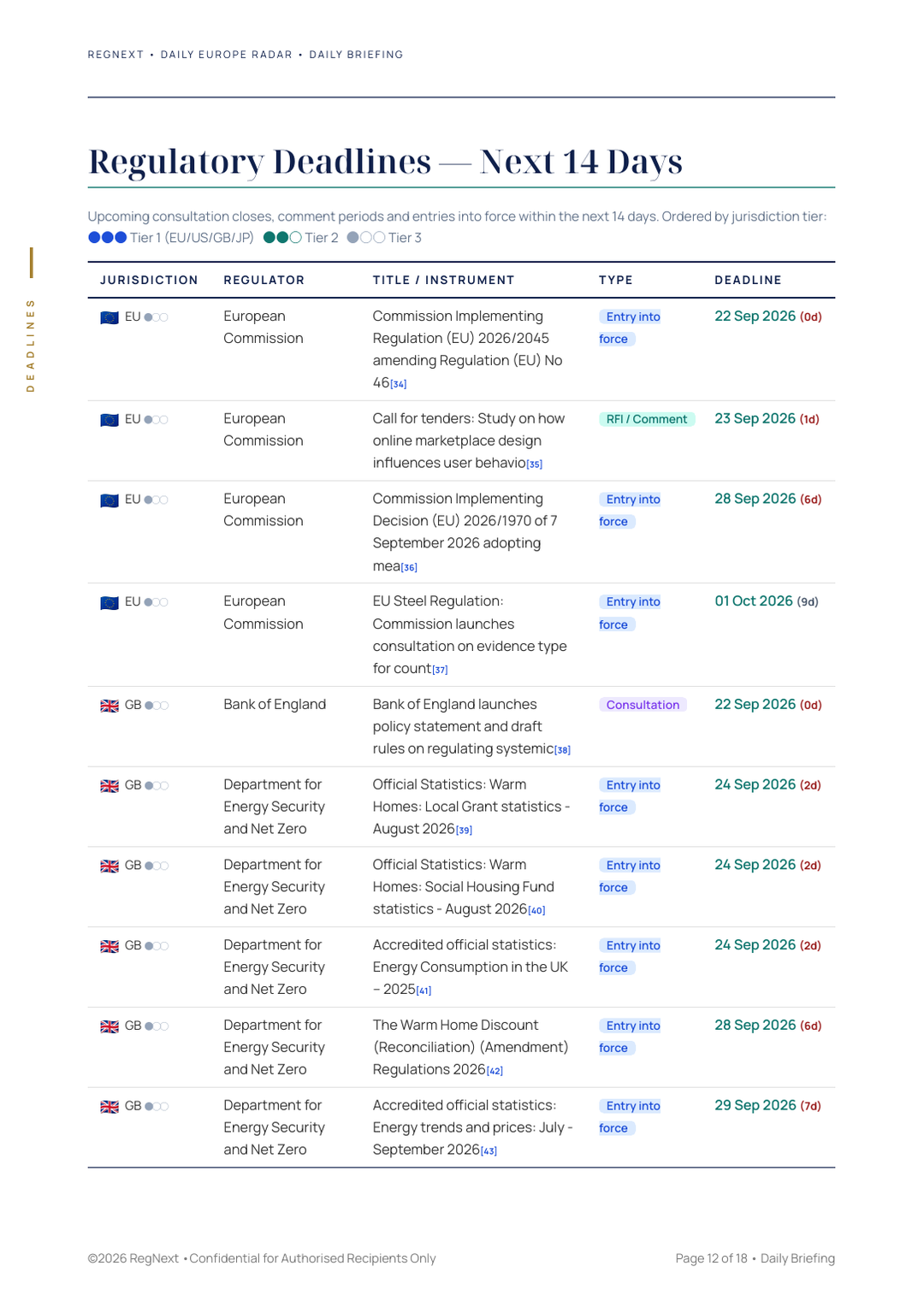Screen dimensions: 924x1307
Task: Click the Bank of England regulator cell
Action: (275, 704)
